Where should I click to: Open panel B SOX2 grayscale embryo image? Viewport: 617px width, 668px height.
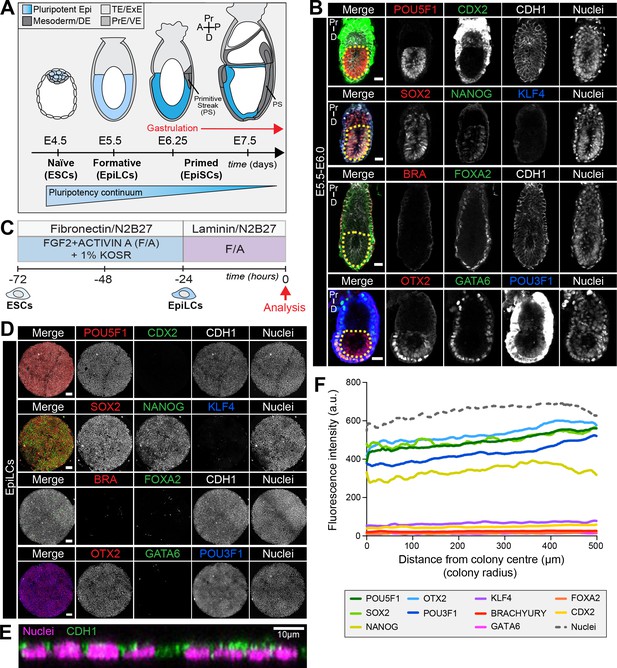[x=414, y=133]
